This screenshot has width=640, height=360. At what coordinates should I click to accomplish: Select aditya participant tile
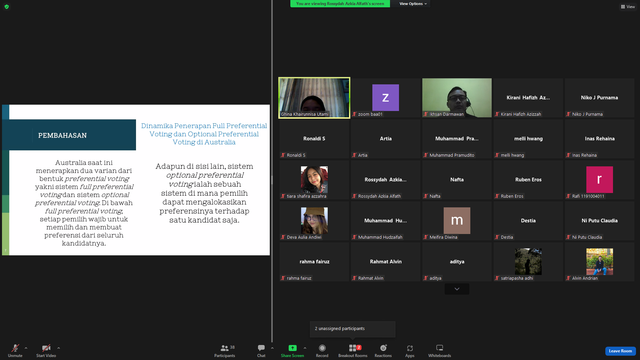[457, 262]
